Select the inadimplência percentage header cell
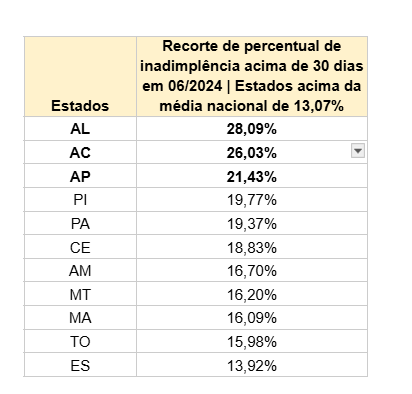This screenshot has height=394, width=412. (x=252, y=77)
